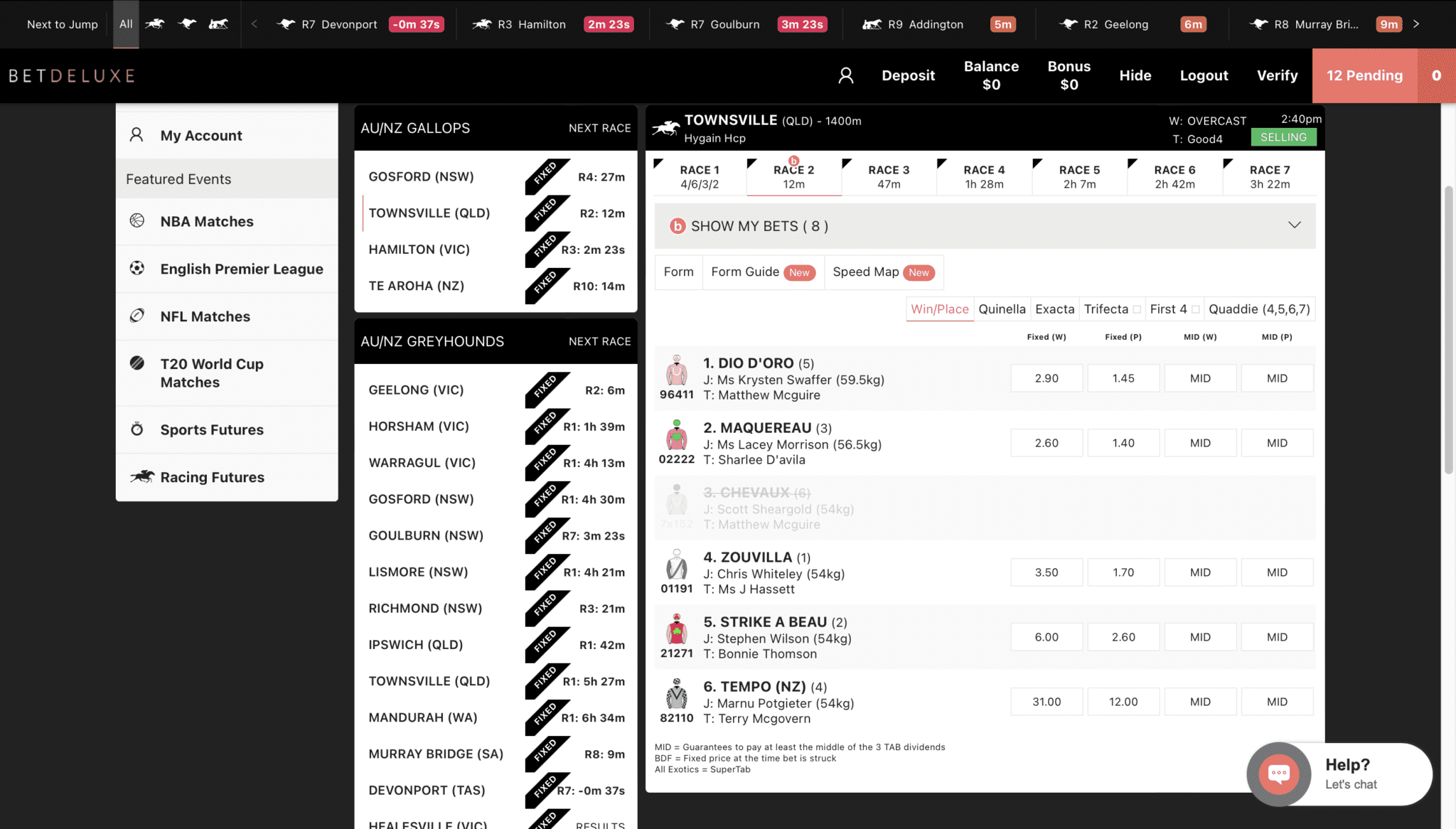Bet Dio D'Oro fixed win 2.90

(1046, 378)
